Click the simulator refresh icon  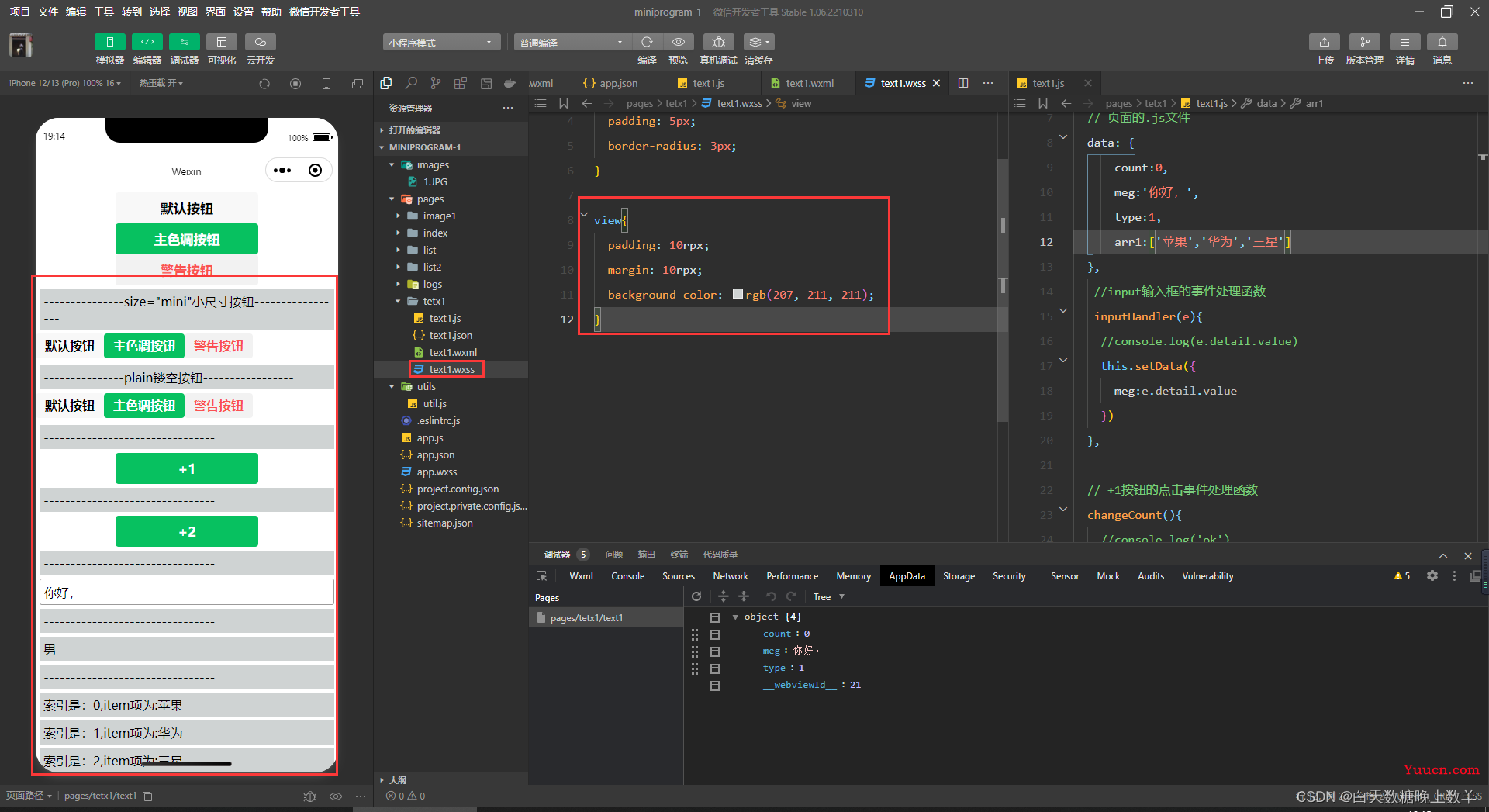coord(264,84)
